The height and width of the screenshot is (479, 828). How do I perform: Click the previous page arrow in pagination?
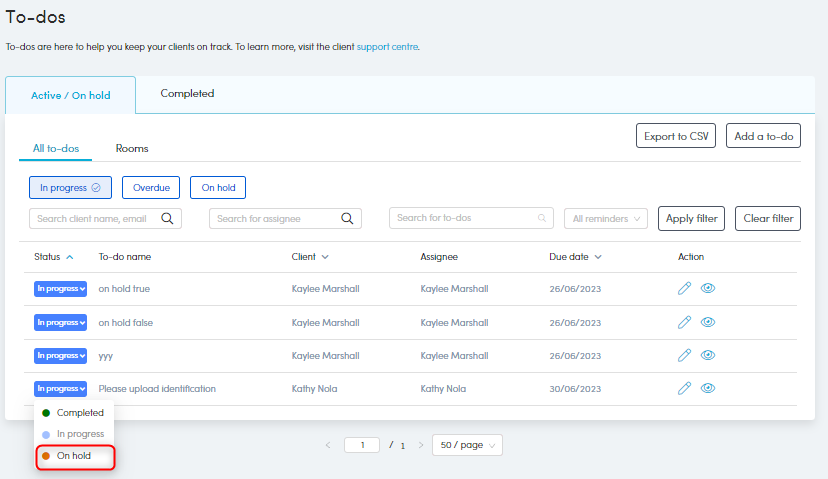click(327, 445)
